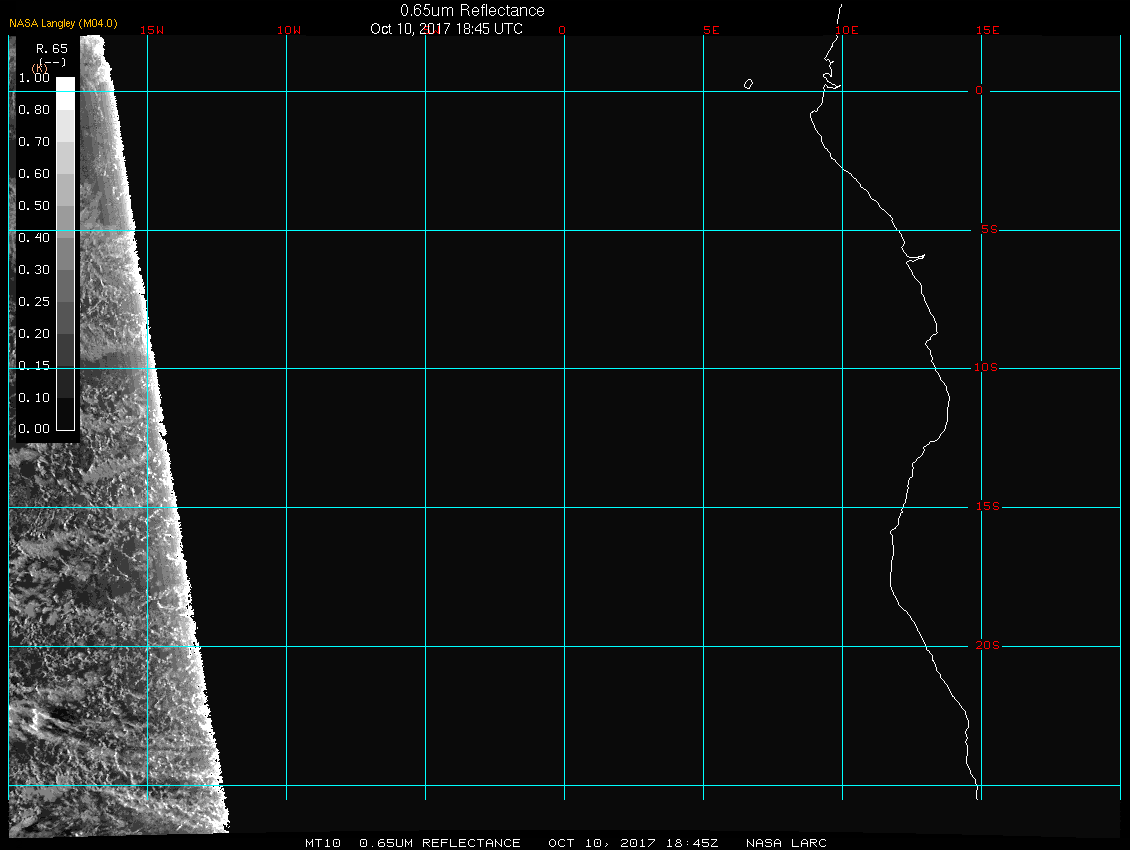Viewport: 1130px width, 850px height.
Task: Click the 0.65um Reflectance title text
Action: click(x=472, y=10)
